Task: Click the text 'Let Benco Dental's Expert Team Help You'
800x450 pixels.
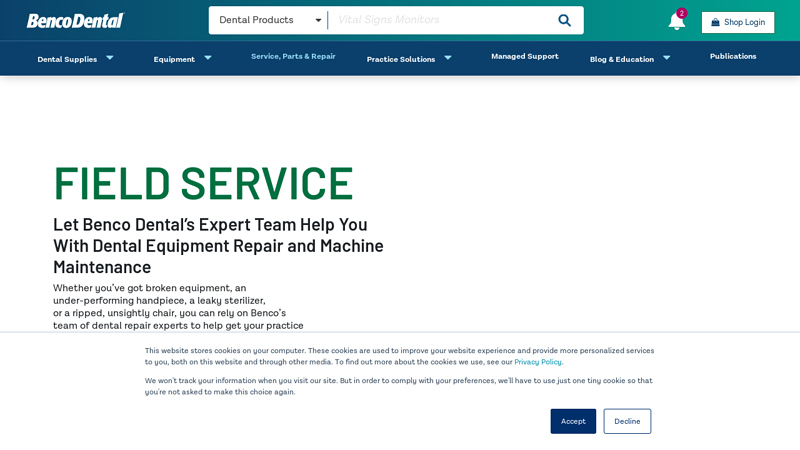Action: click(x=210, y=224)
